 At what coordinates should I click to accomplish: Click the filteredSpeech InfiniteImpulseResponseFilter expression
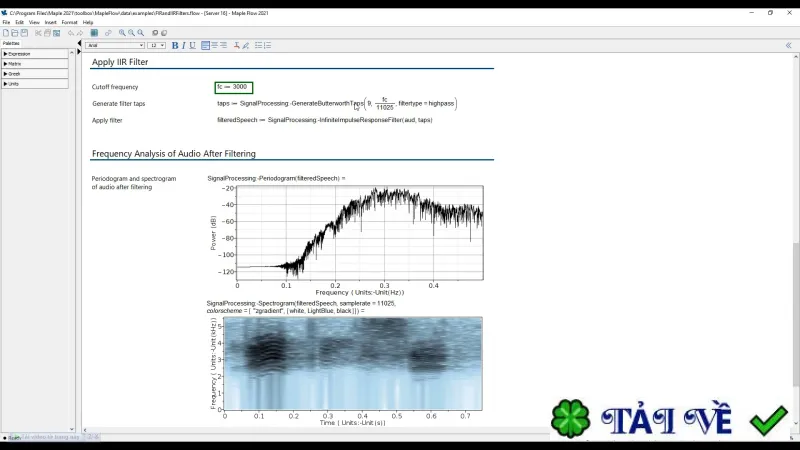point(324,120)
